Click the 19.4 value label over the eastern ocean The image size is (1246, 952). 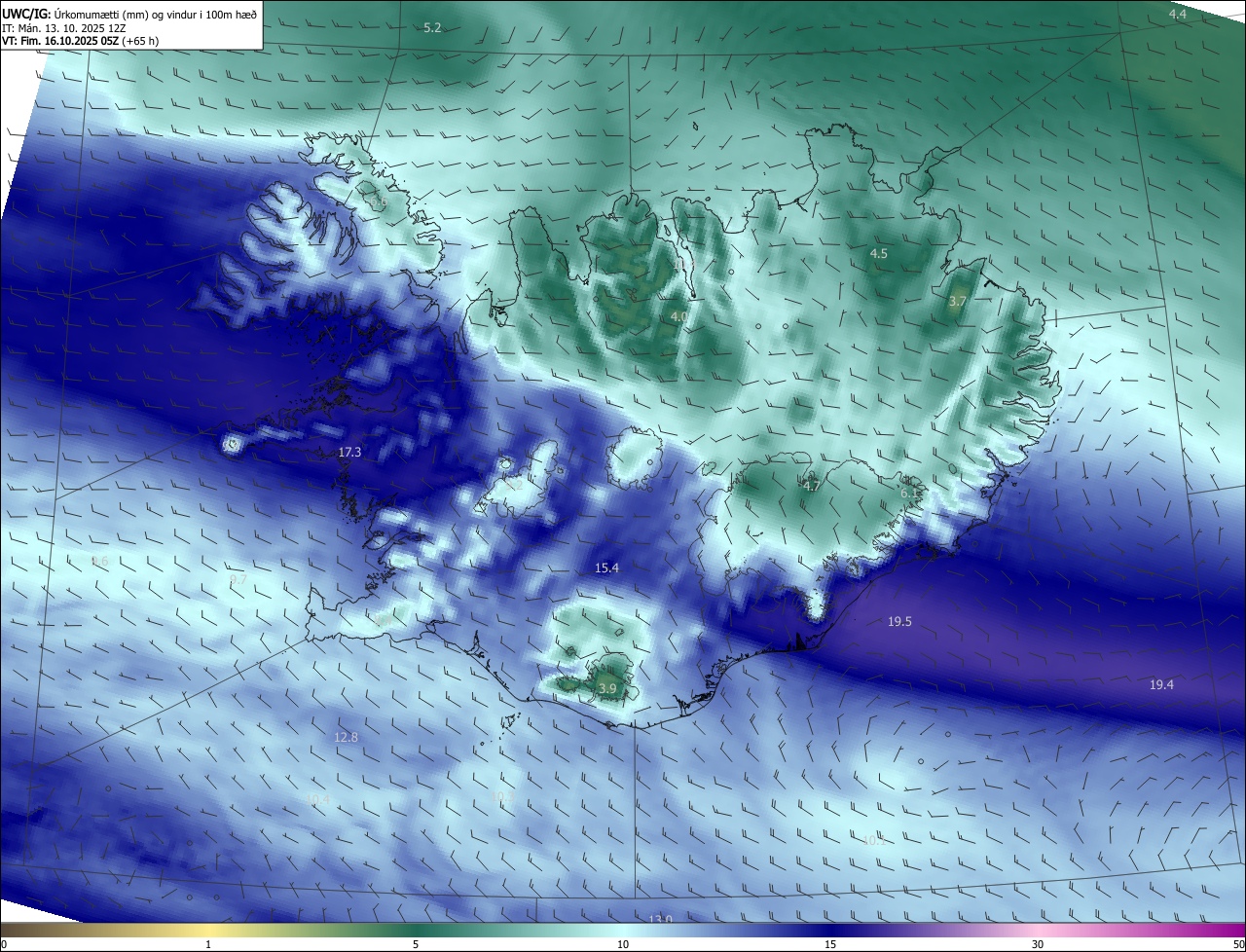pyautogui.click(x=1161, y=685)
